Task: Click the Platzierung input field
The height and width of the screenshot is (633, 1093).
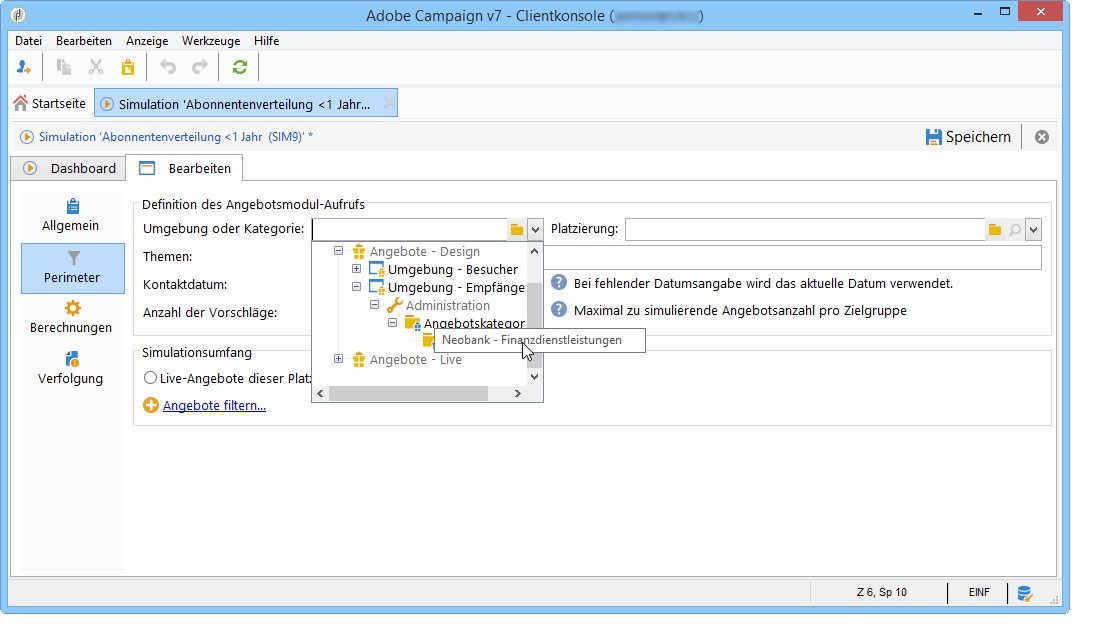Action: pyautogui.click(x=805, y=229)
